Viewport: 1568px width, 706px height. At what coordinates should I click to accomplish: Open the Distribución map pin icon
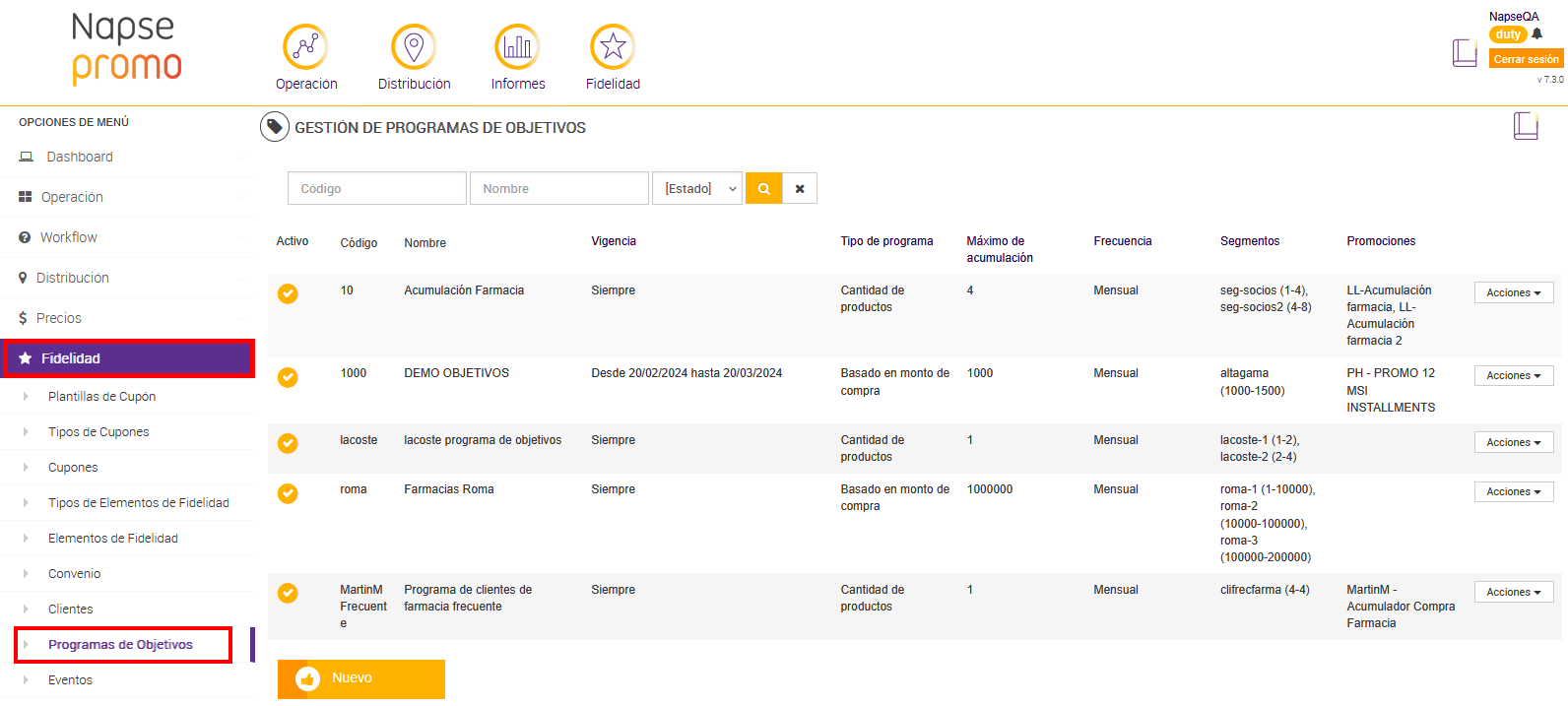pos(414,46)
